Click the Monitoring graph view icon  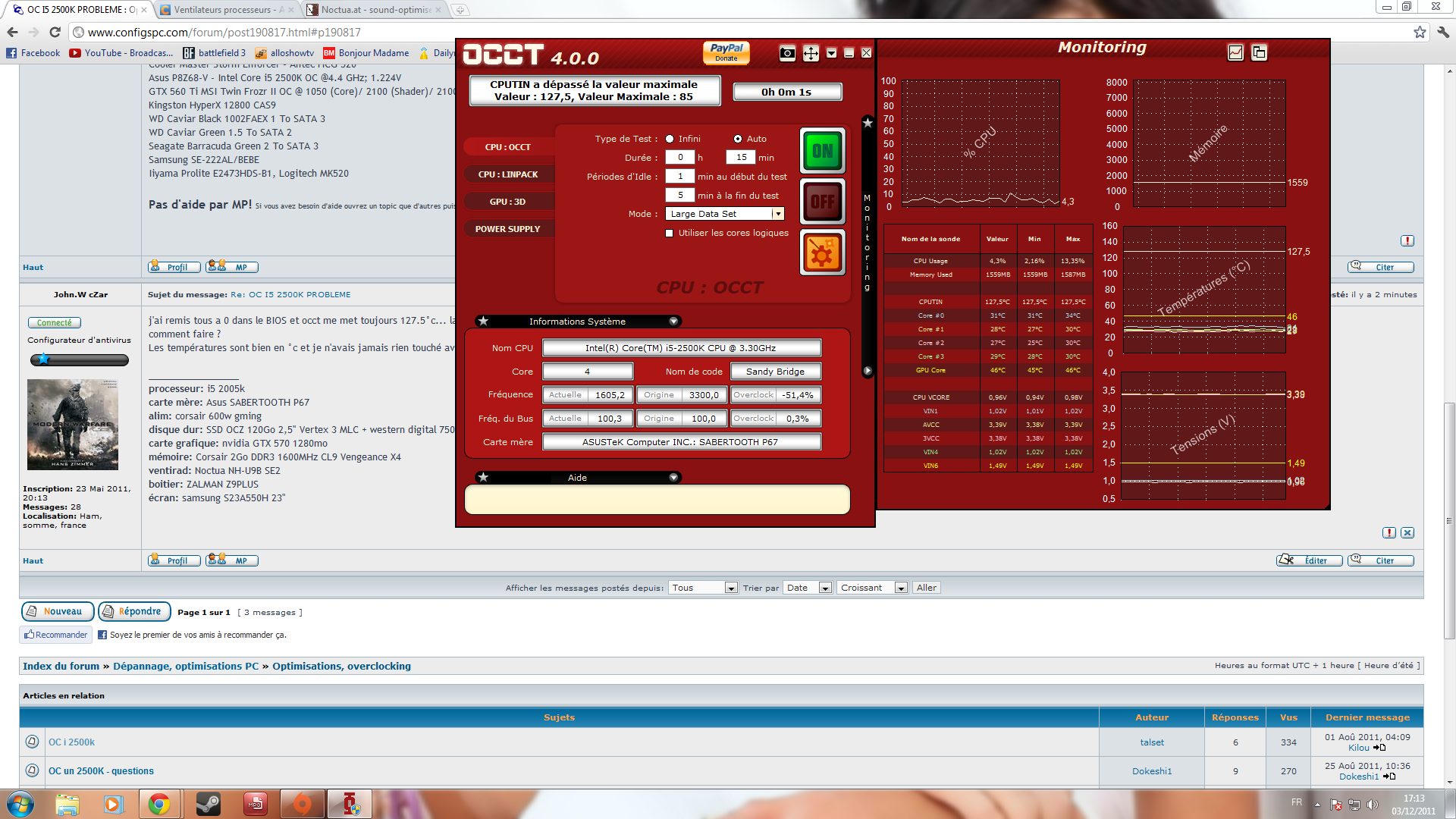[1235, 52]
